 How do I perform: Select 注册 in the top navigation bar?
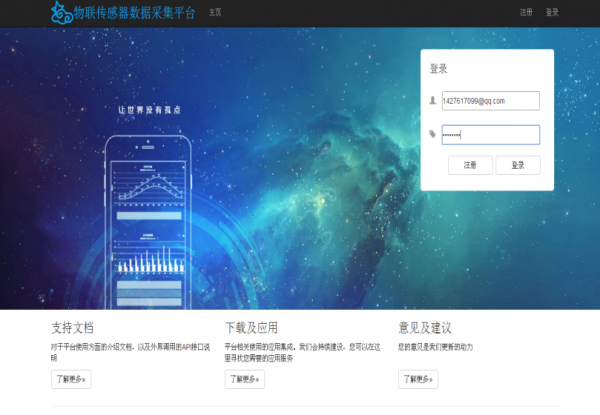[x=526, y=13]
